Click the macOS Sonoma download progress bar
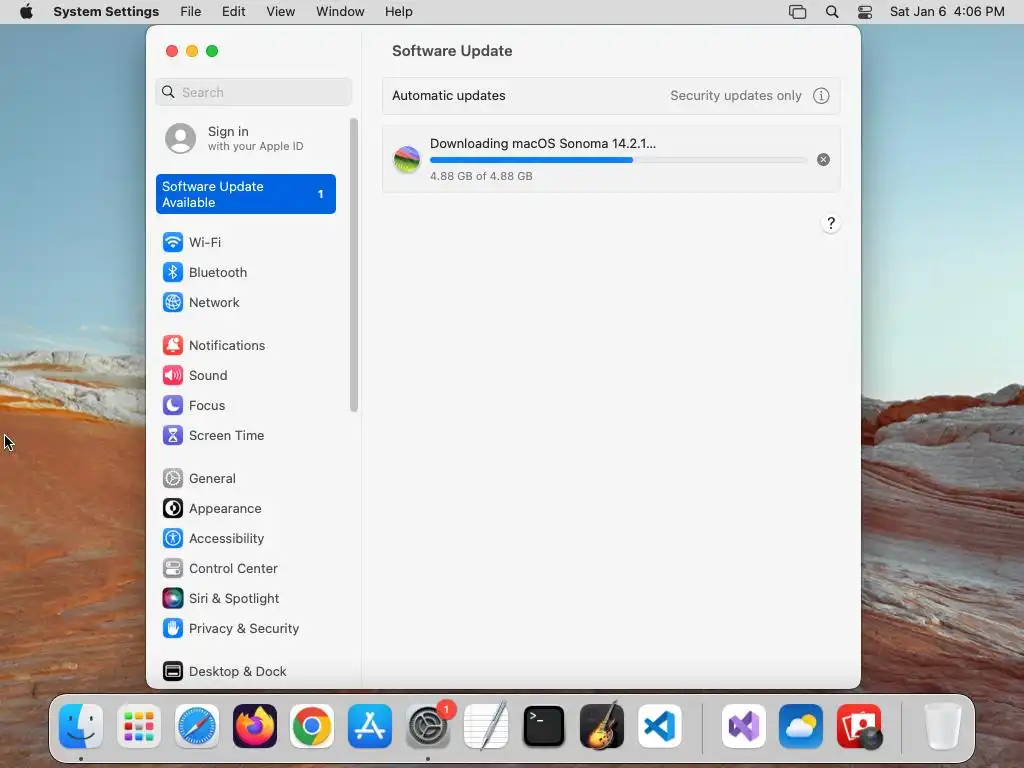 [x=618, y=160]
